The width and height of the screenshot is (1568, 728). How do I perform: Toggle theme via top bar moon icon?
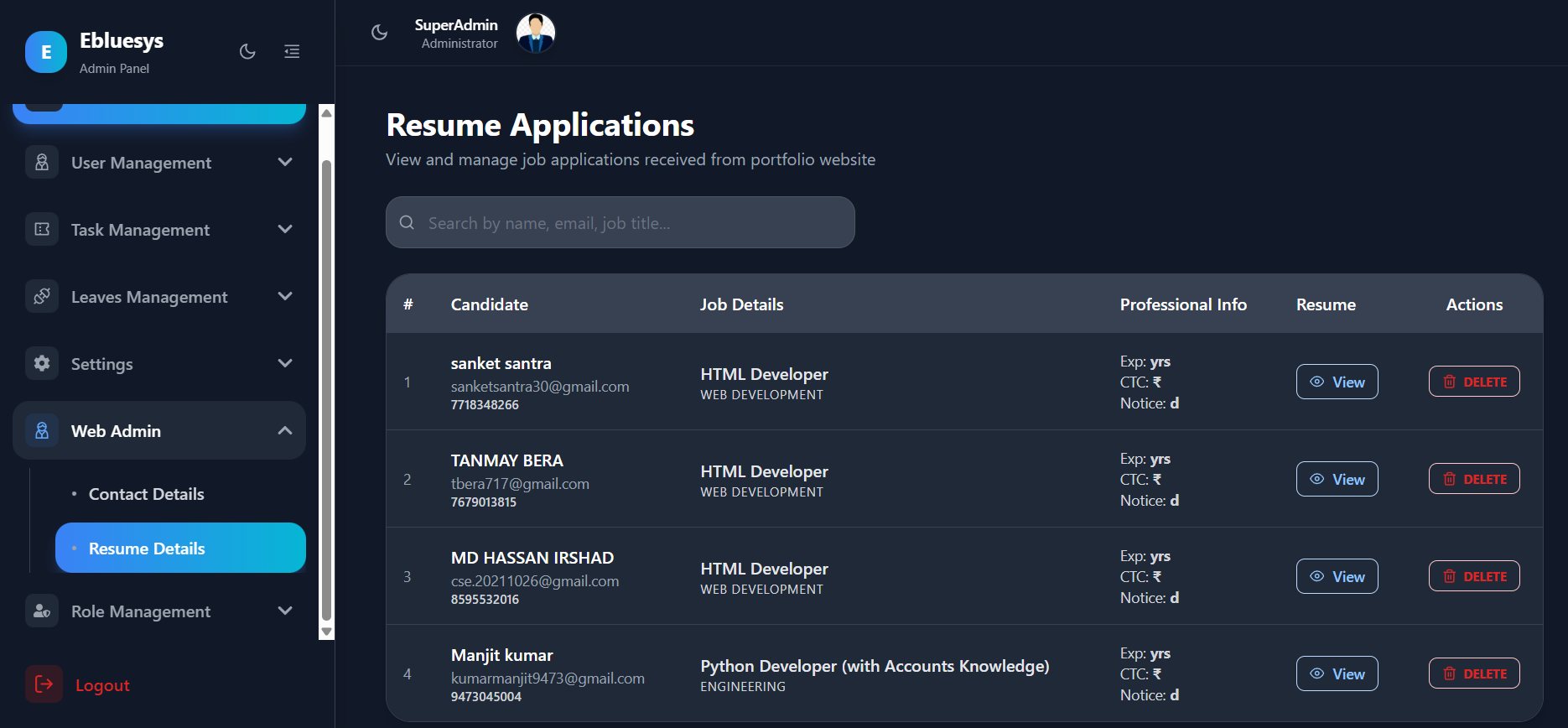pos(380,33)
